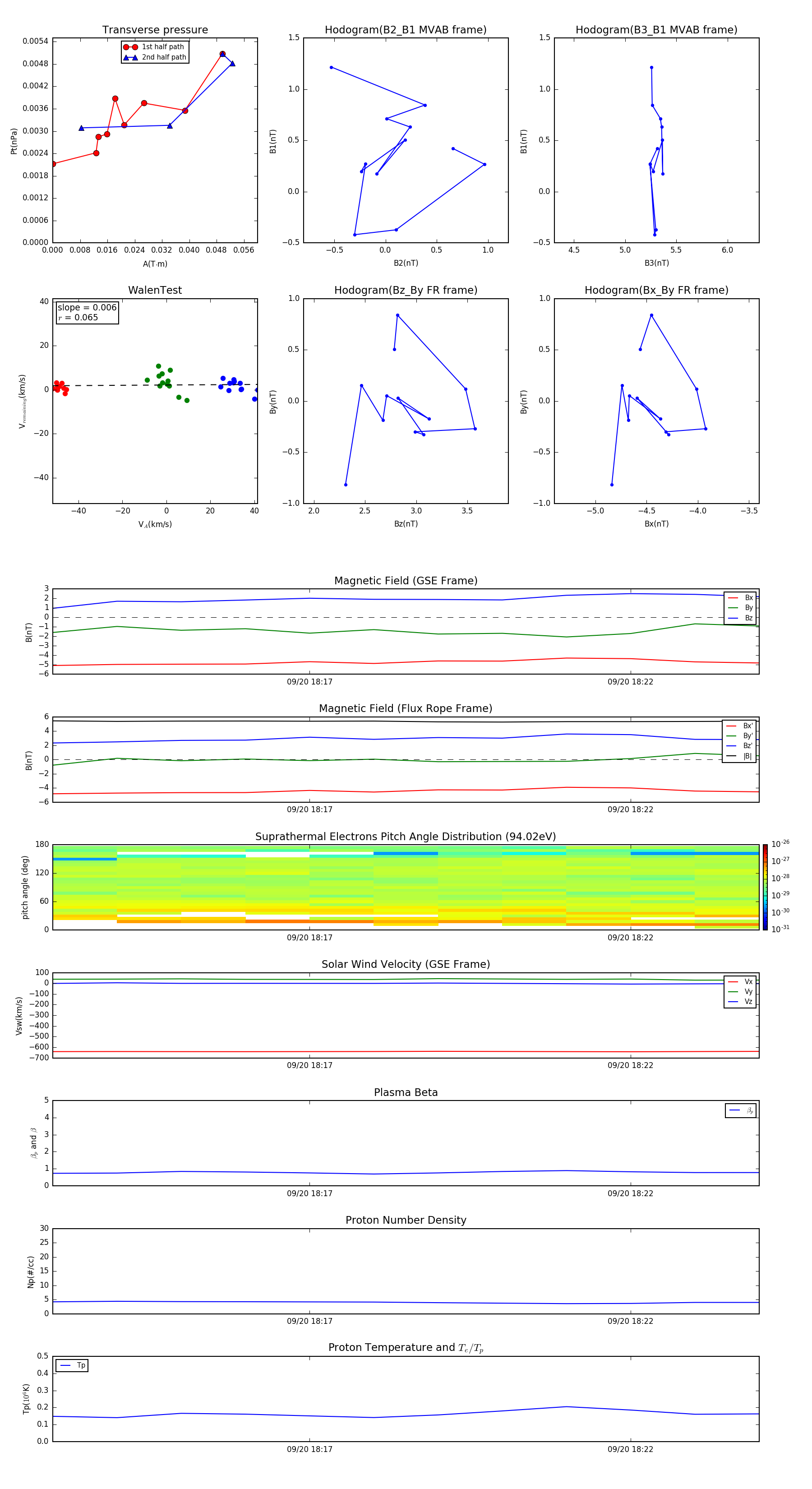Viewport: 812px width, 1489px height.
Task: Click the "Vz" velocity legend entry
Action: [x=740, y=1001]
